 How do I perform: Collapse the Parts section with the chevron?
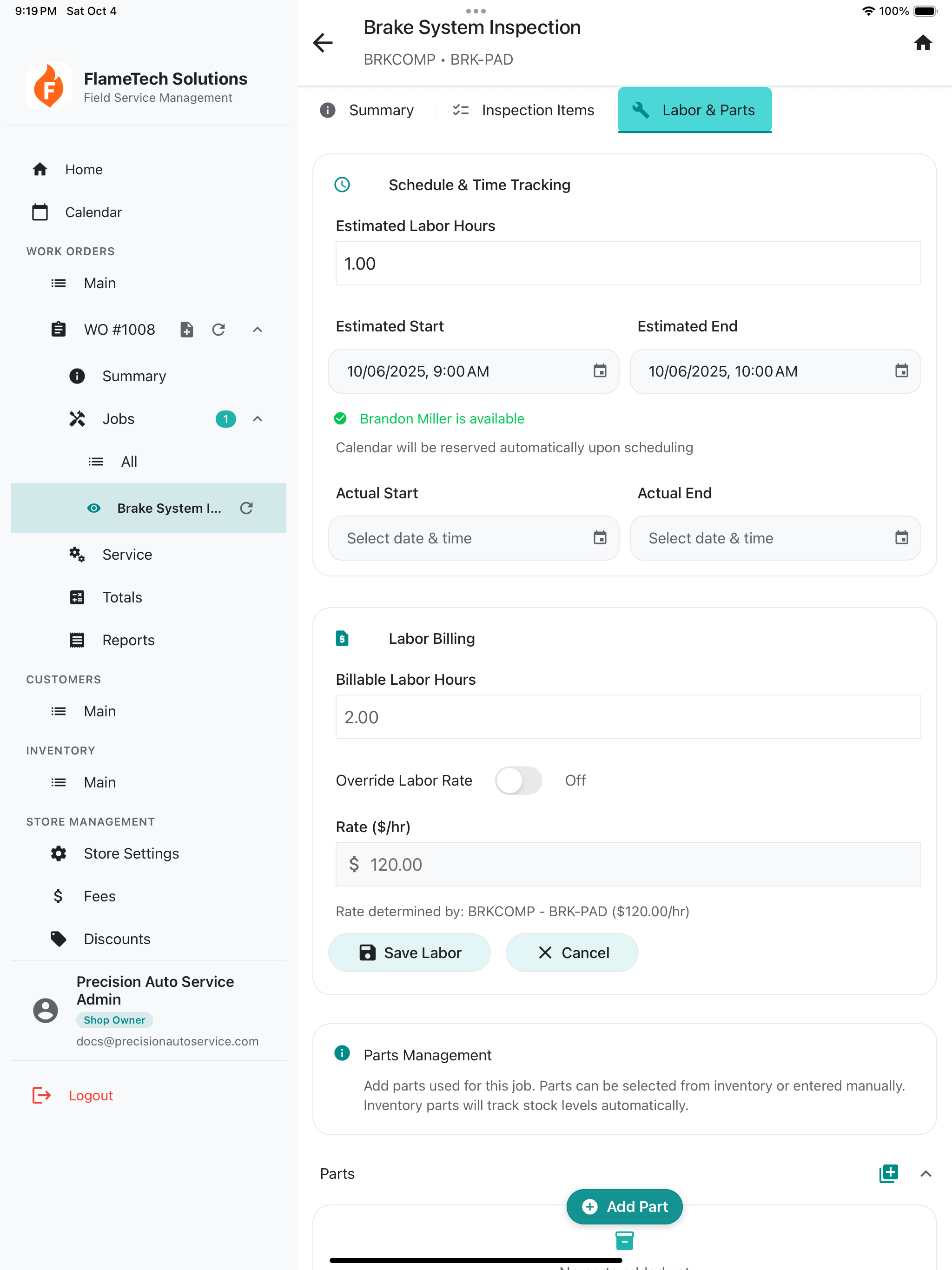pos(926,1174)
